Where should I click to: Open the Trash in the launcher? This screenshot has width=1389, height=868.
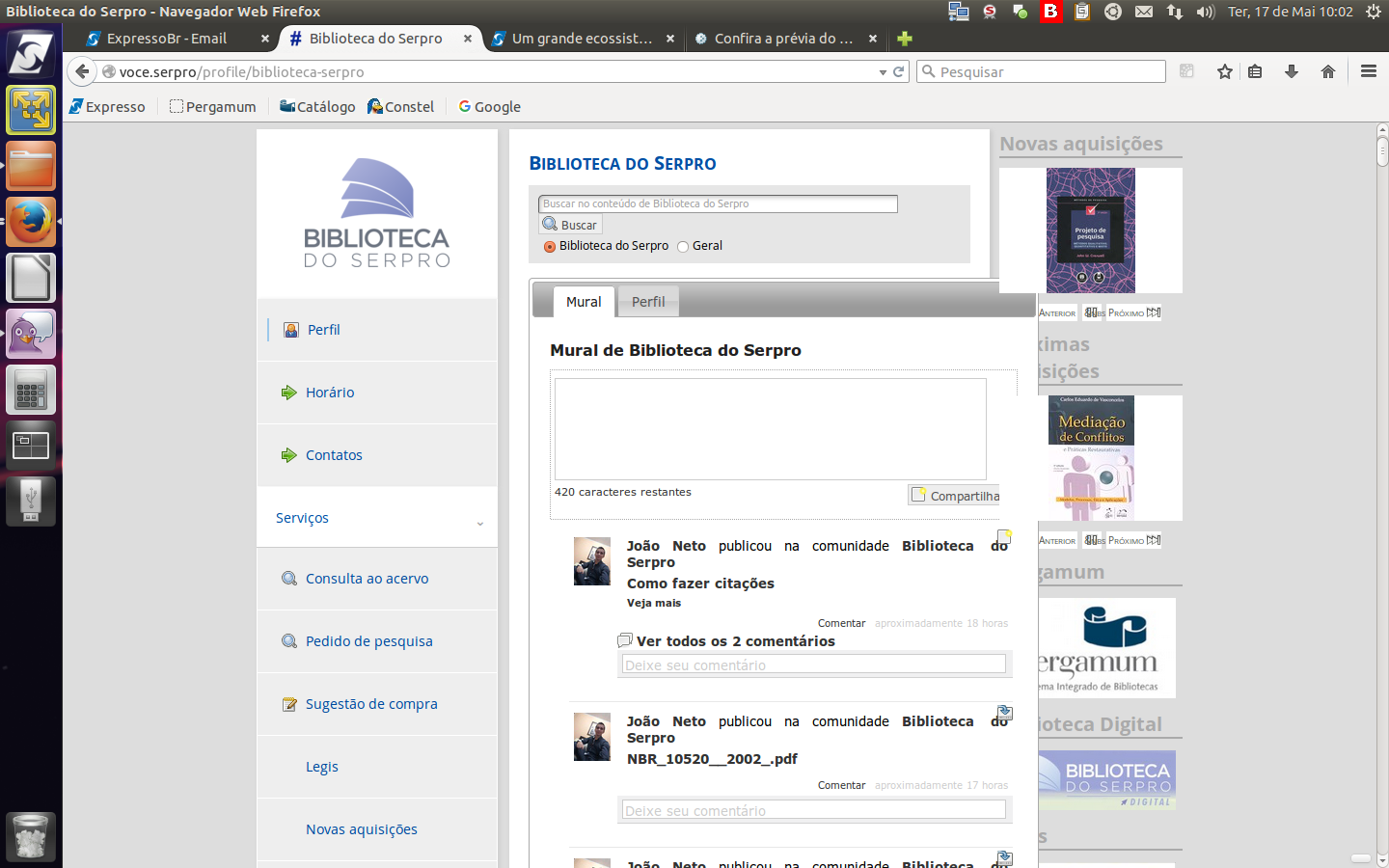click(x=31, y=836)
